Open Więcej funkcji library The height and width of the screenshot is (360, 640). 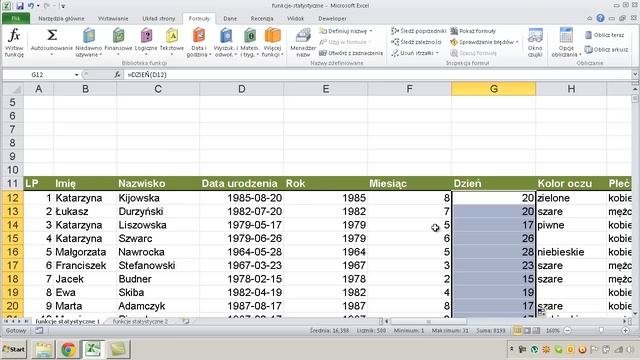point(272,42)
